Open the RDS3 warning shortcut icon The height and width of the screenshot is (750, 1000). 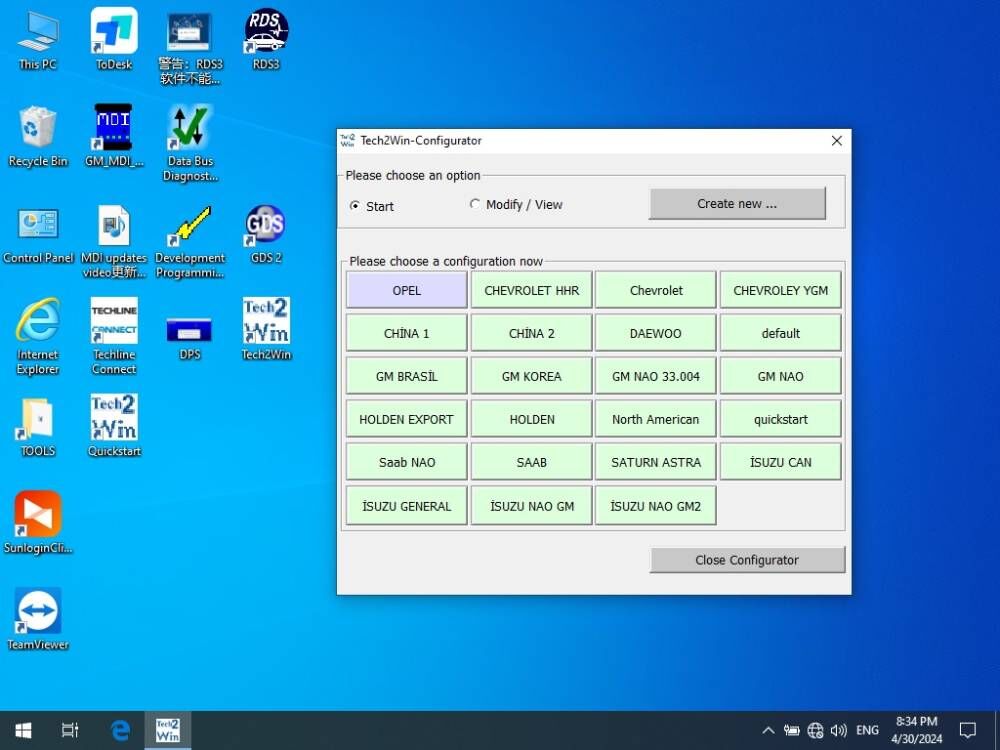pos(189,48)
